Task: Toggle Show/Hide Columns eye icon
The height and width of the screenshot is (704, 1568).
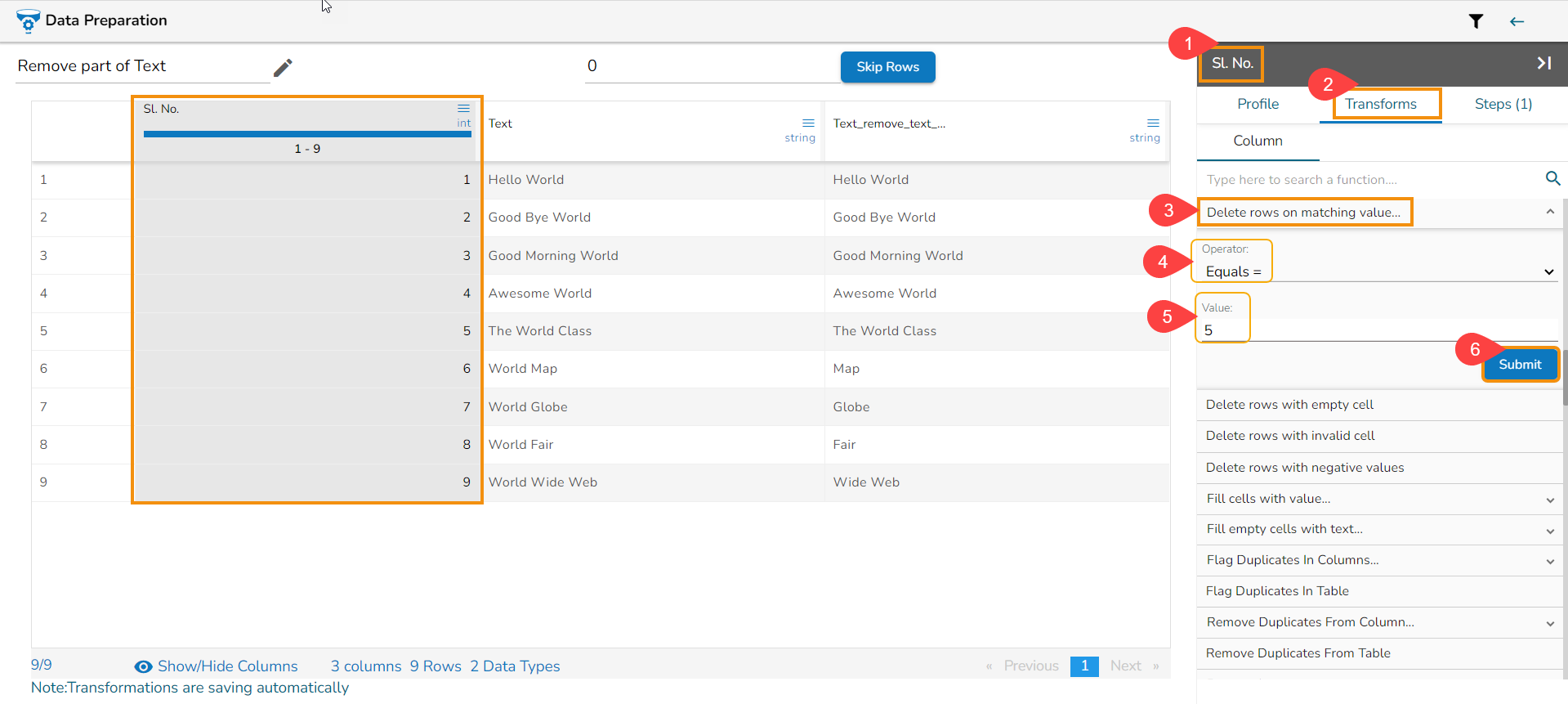Action: coord(143,666)
